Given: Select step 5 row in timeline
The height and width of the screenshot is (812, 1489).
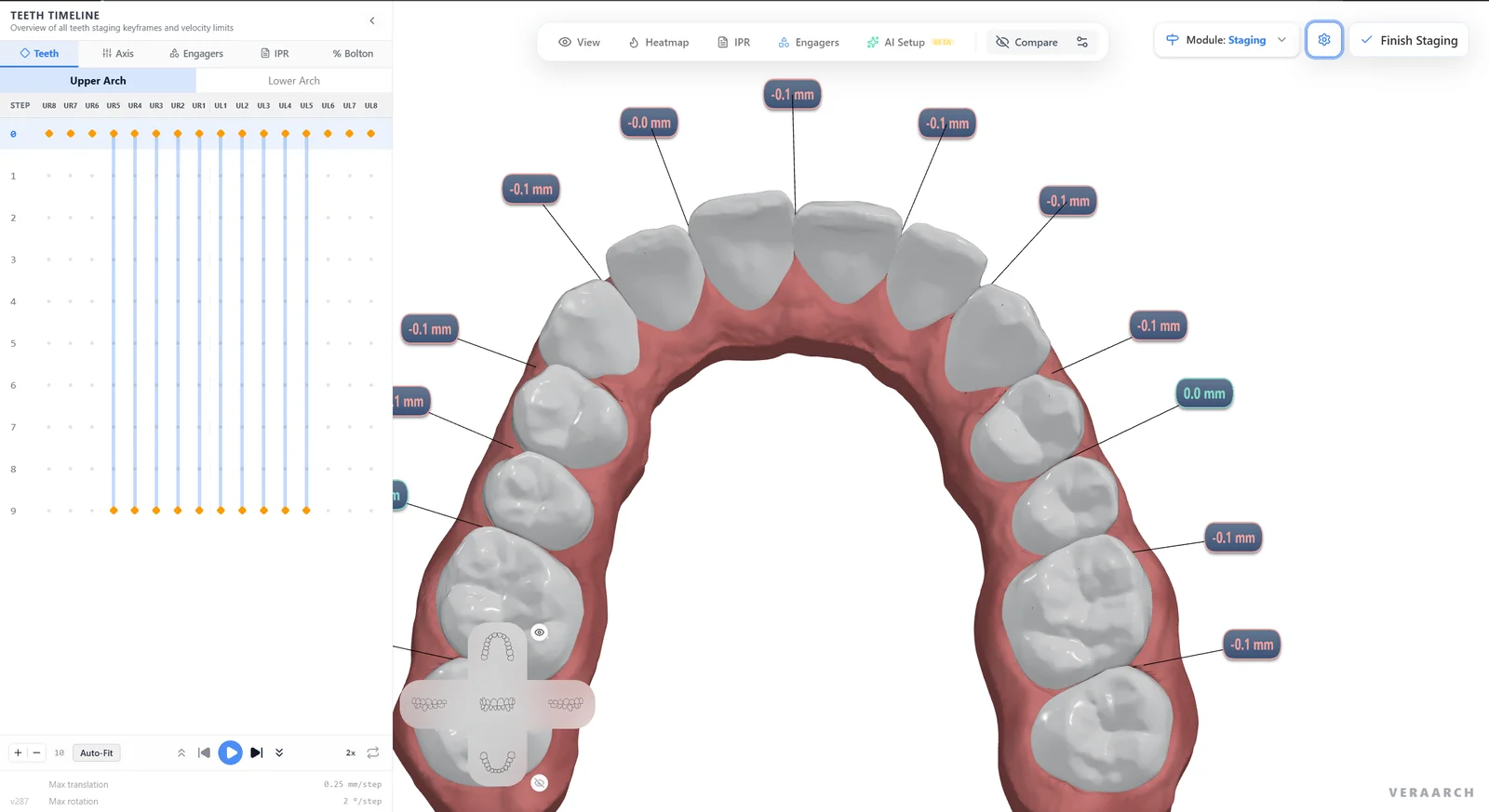Looking at the screenshot, I should 195,343.
